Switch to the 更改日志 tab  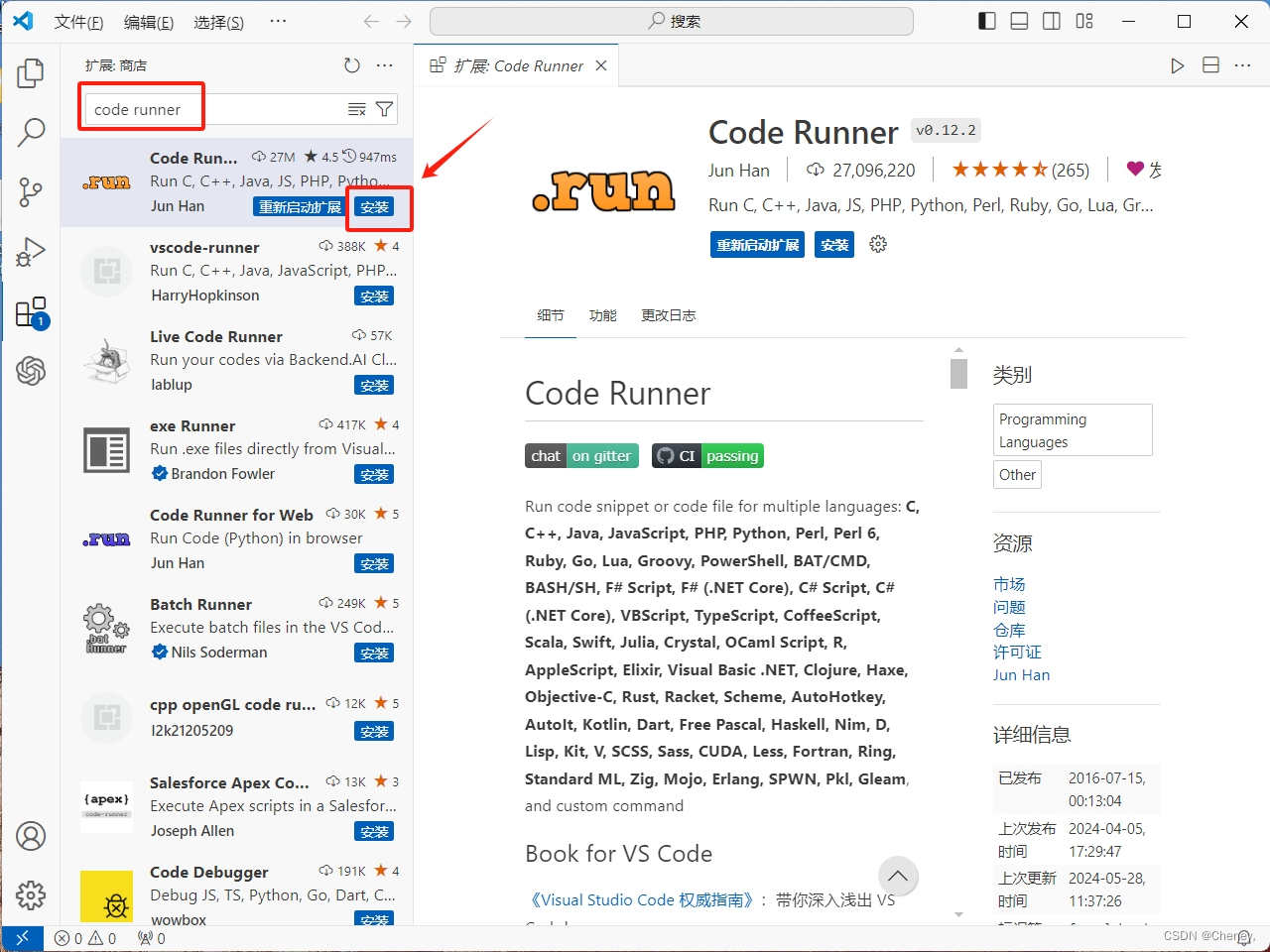coord(669,315)
